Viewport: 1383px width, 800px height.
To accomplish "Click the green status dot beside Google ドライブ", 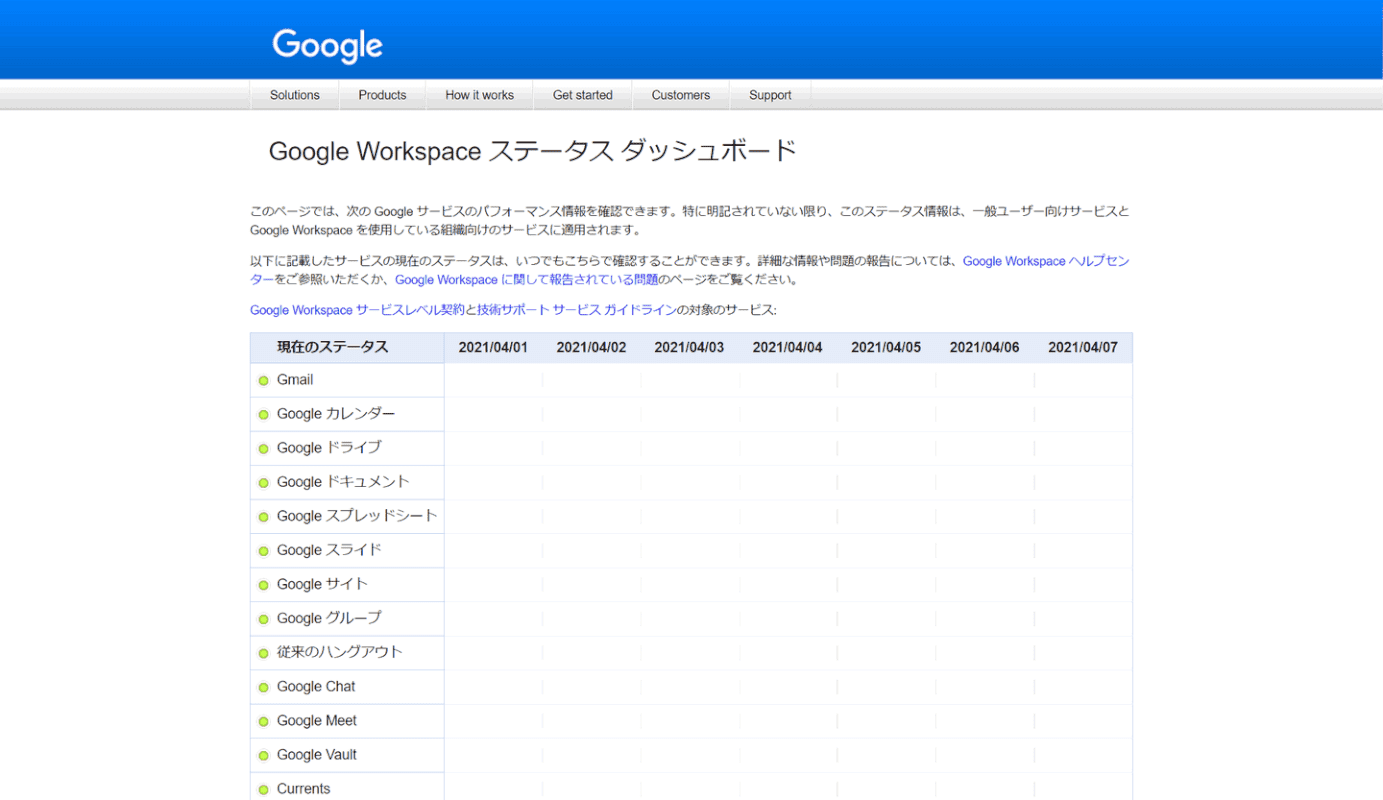I will click(x=264, y=449).
